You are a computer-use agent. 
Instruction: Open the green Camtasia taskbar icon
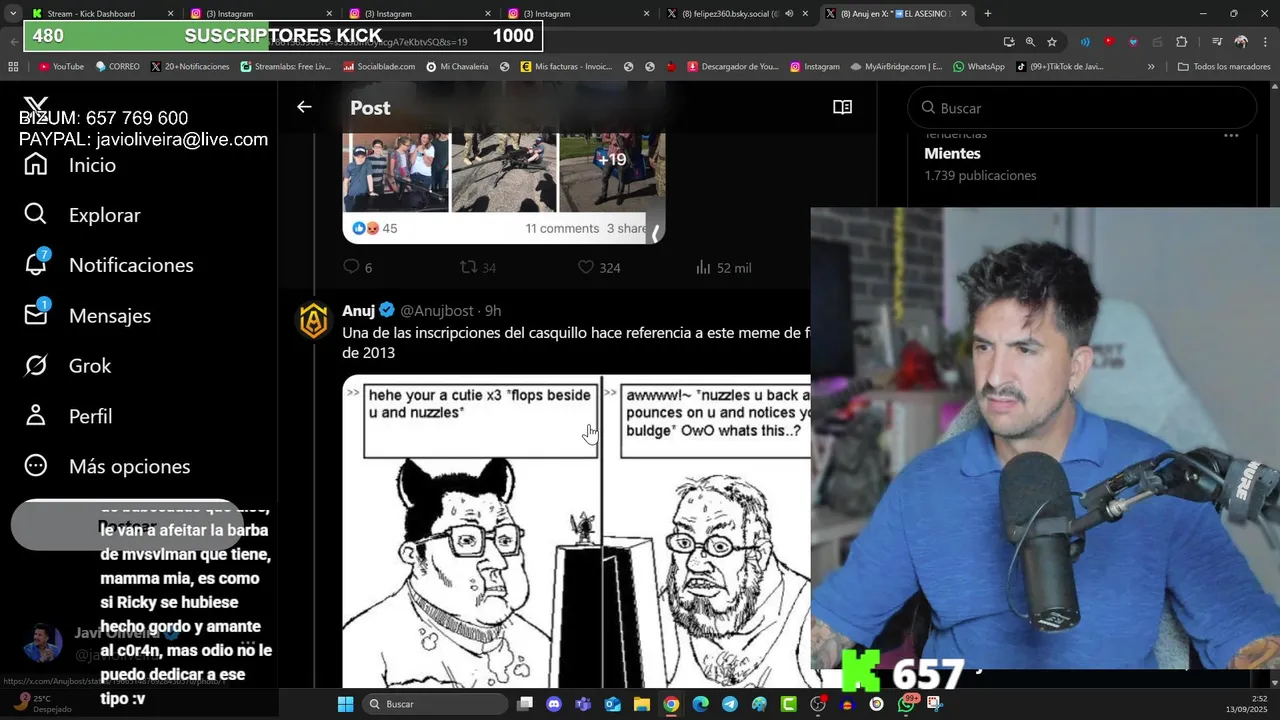tap(788, 704)
